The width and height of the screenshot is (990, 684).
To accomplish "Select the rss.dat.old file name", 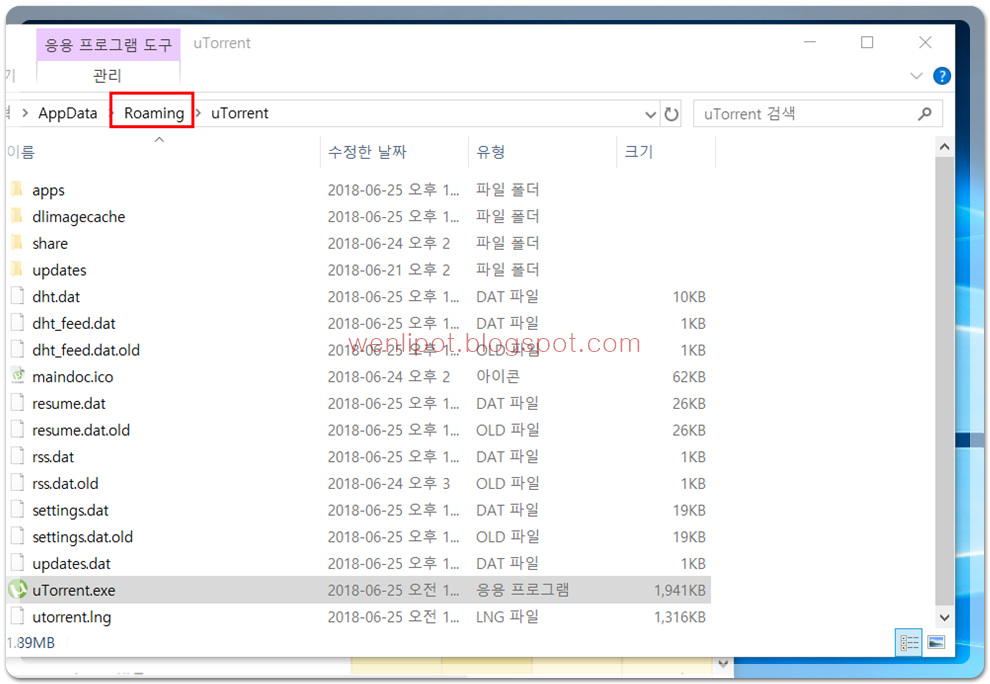I will 65,484.
